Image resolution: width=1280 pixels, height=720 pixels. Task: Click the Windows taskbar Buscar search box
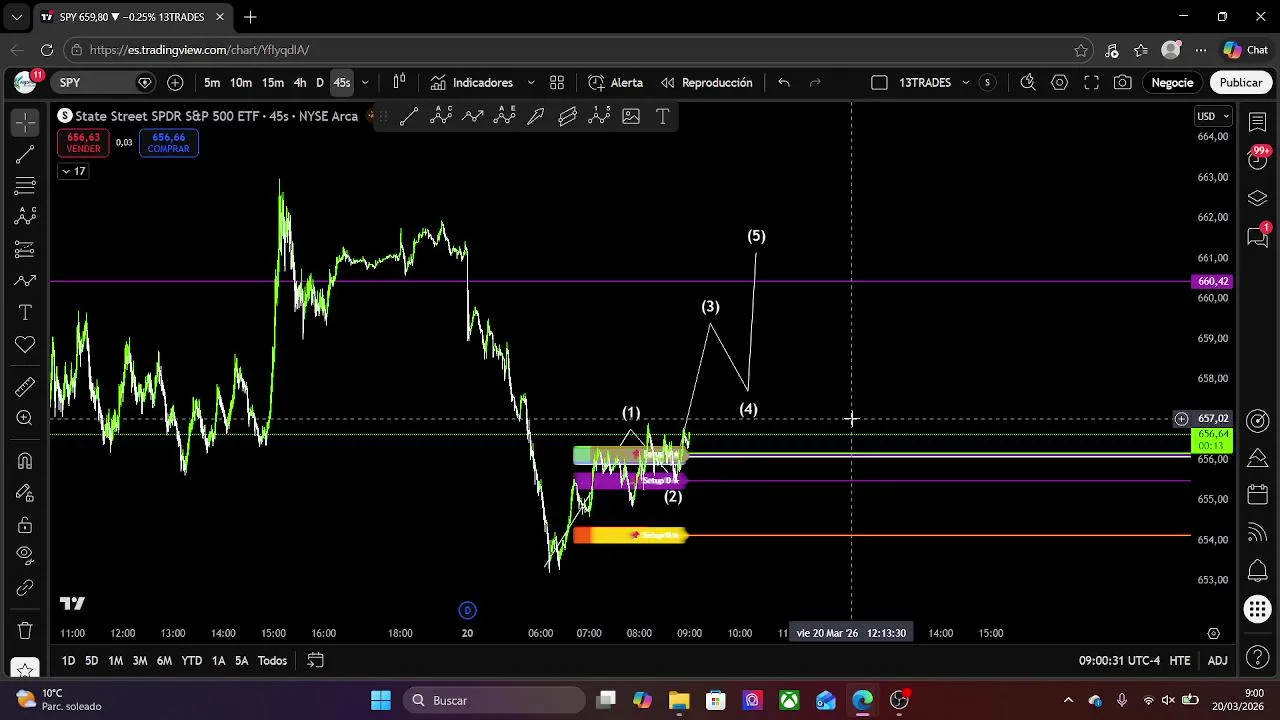pyautogui.click(x=494, y=700)
